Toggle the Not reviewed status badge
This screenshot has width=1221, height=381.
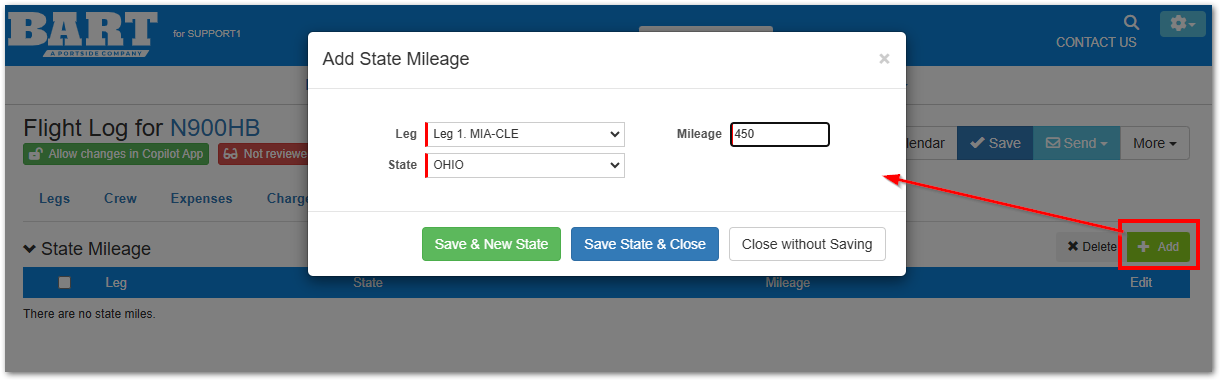(x=262, y=154)
